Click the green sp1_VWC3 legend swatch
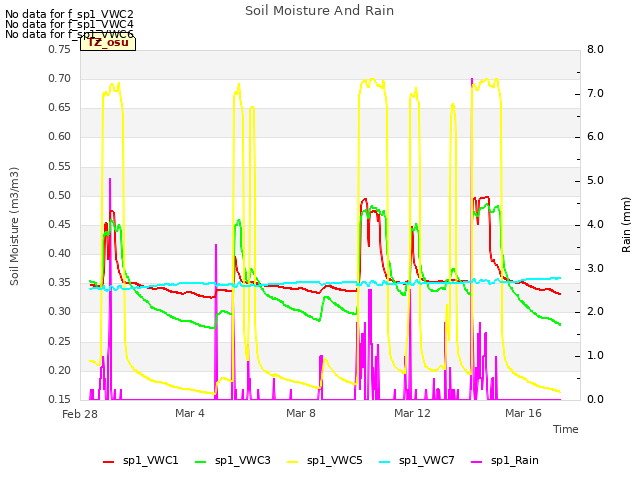 [200, 462]
